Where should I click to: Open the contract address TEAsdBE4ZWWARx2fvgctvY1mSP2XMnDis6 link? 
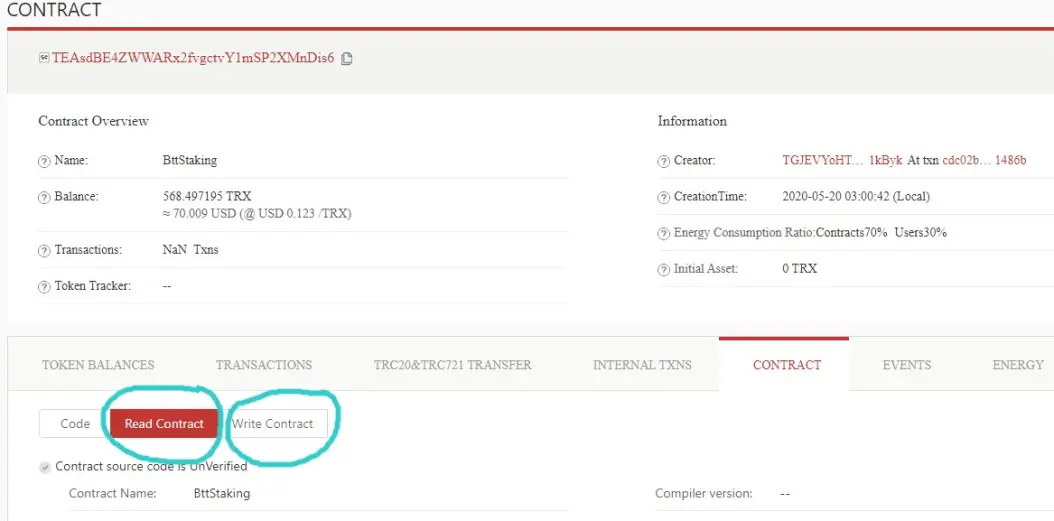pyautogui.click(x=193, y=58)
